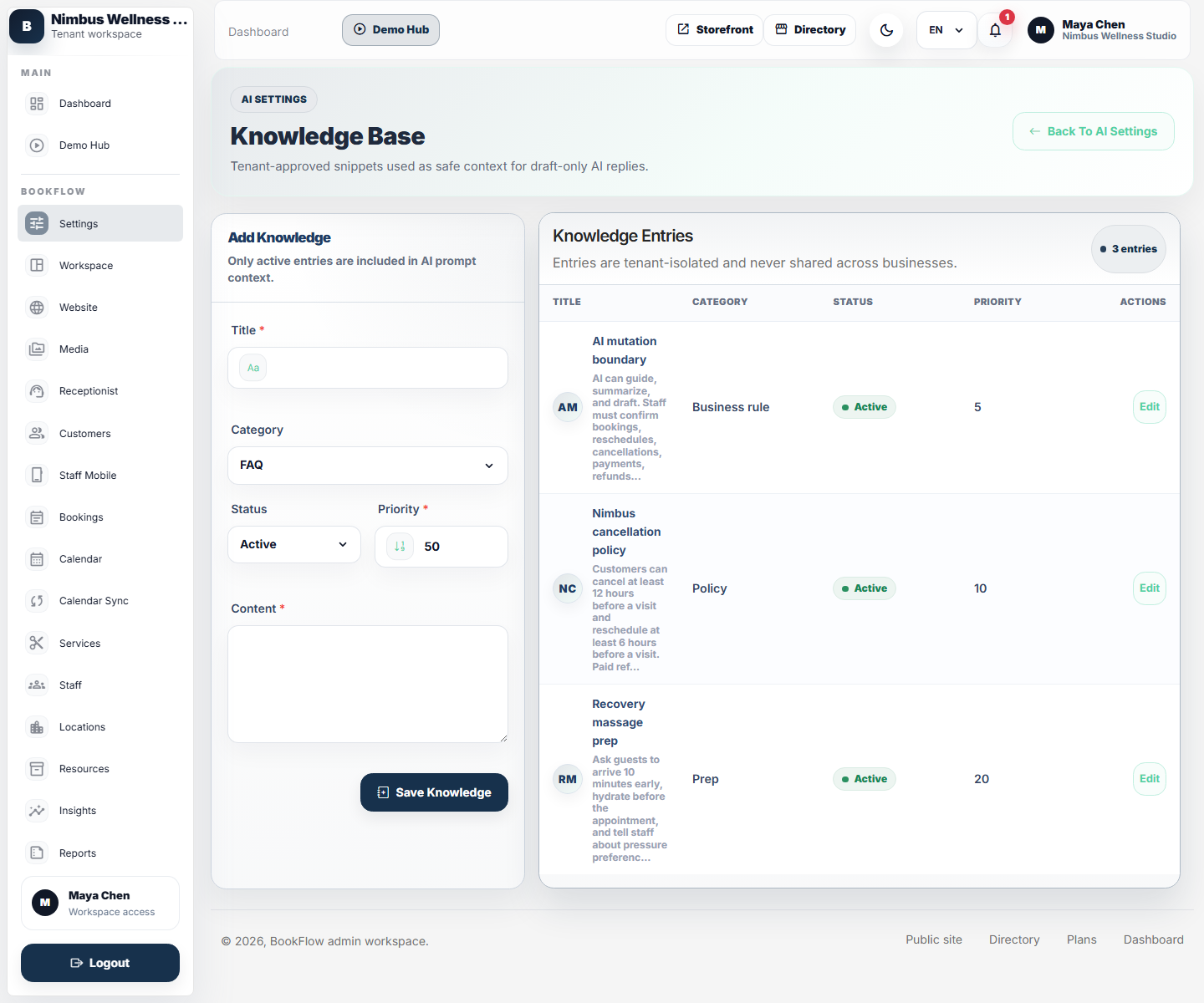
Task: Open Dashboard from the sidebar icon
Action: [37, 104]
